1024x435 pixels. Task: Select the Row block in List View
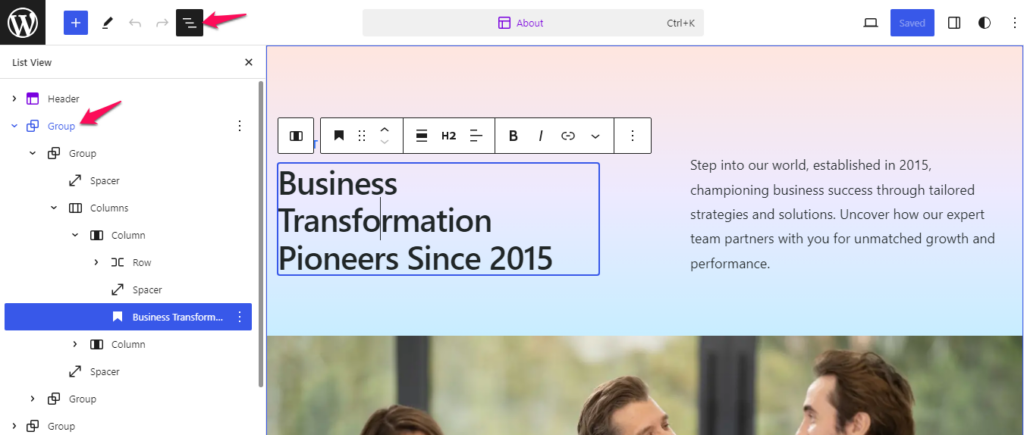point(142,263)
